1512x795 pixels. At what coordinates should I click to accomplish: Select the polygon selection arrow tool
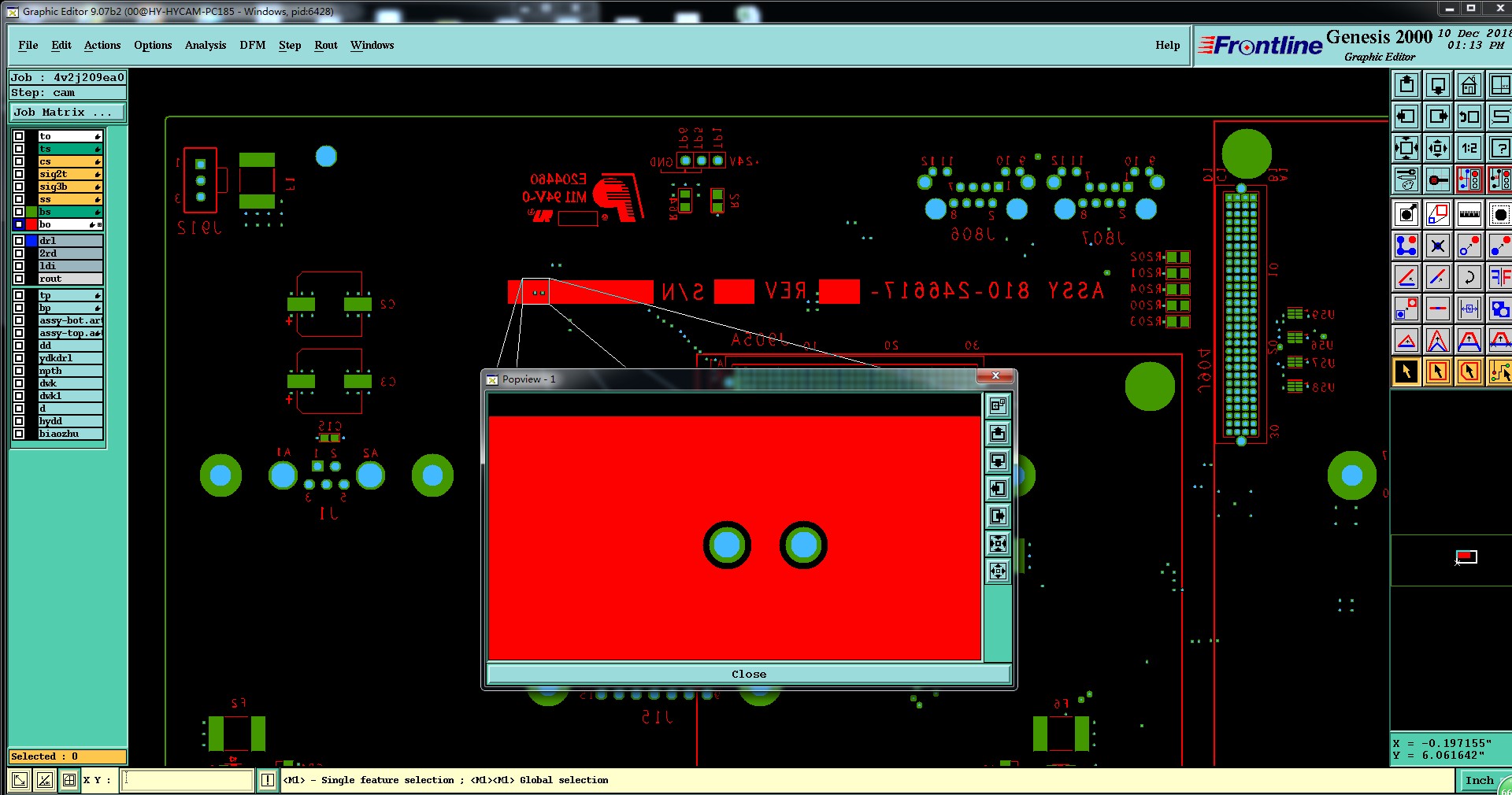click(x=1469, y=372)
